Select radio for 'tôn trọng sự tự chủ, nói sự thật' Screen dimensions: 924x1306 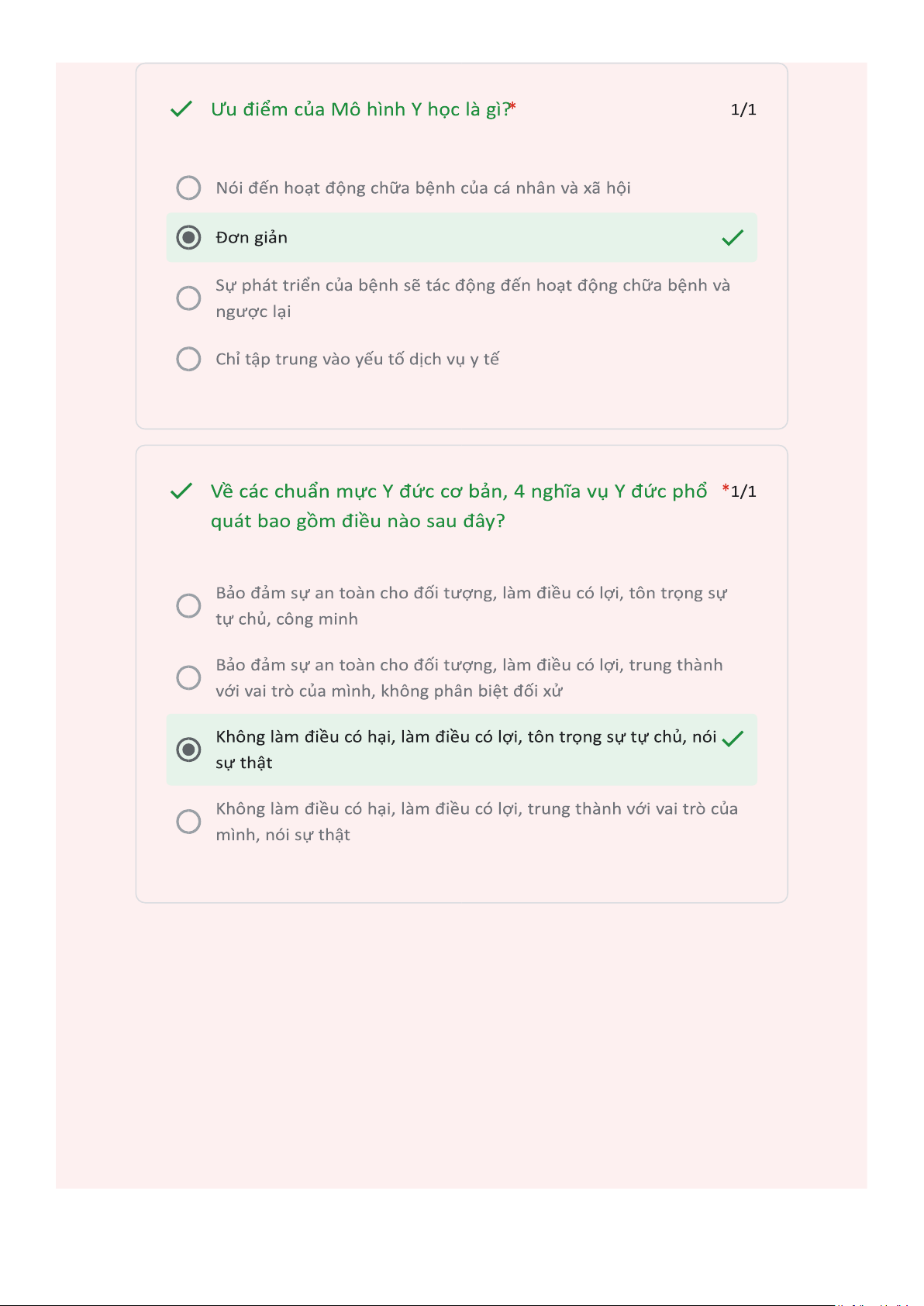[x=188, y=749]
